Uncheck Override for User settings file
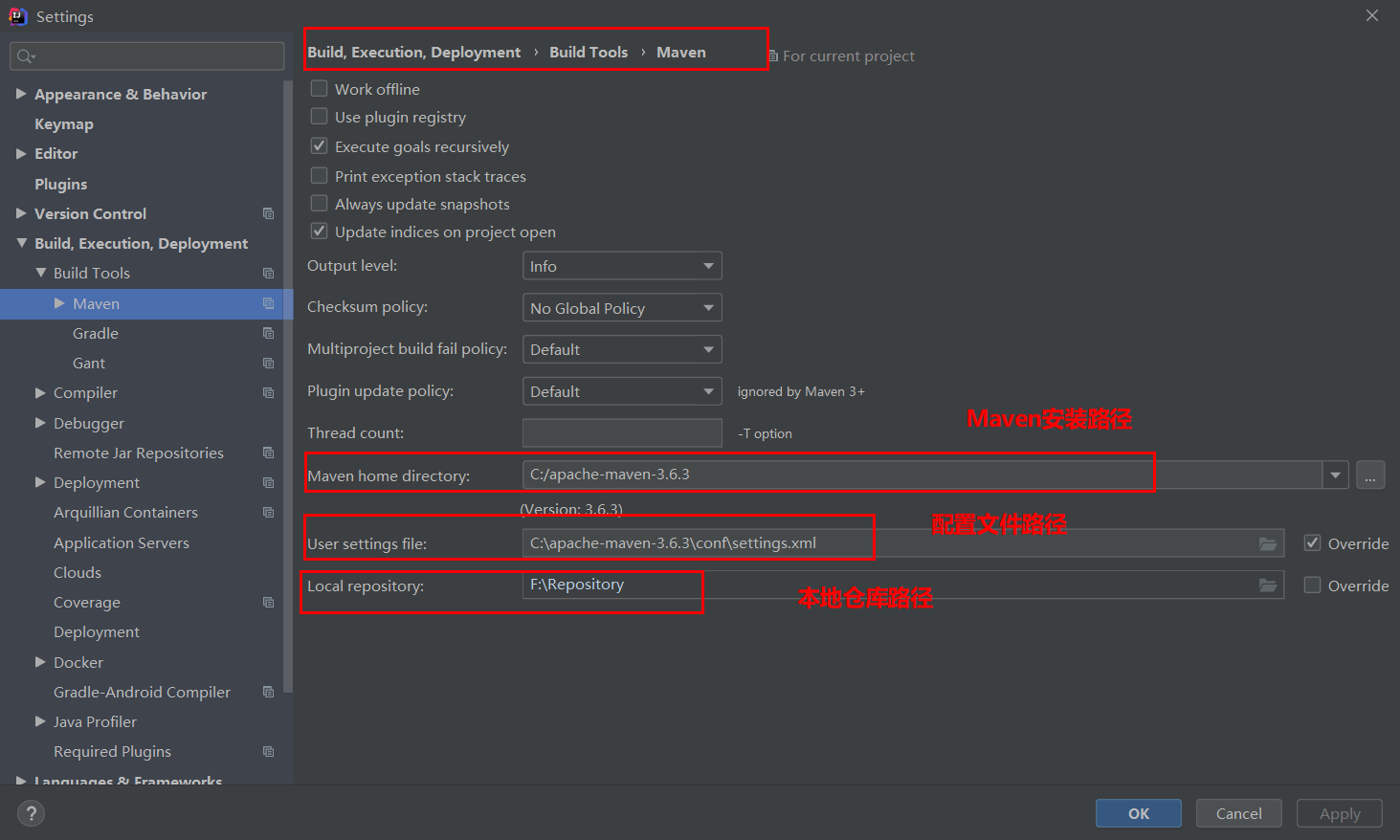 (1313, 542)
